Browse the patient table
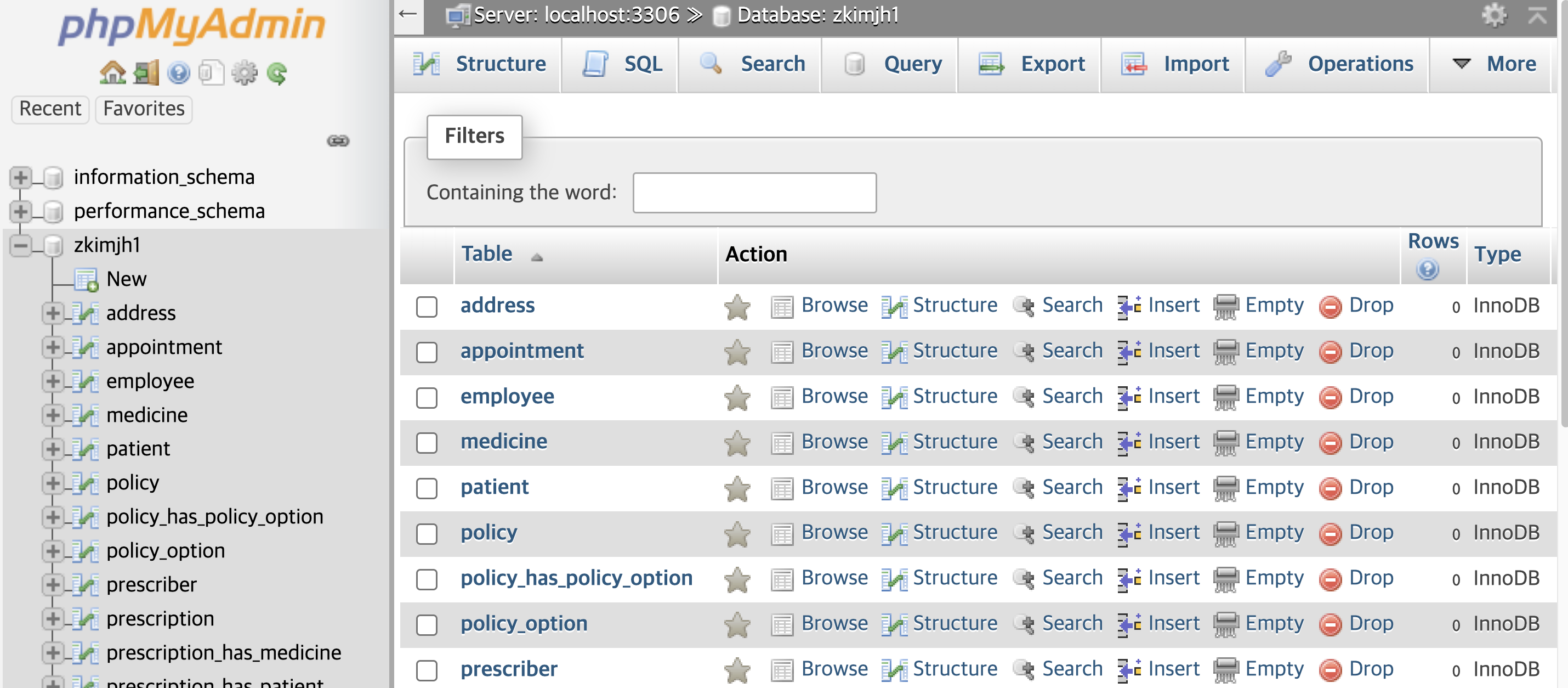This screenshot has height=688, width=1568. 834,487
